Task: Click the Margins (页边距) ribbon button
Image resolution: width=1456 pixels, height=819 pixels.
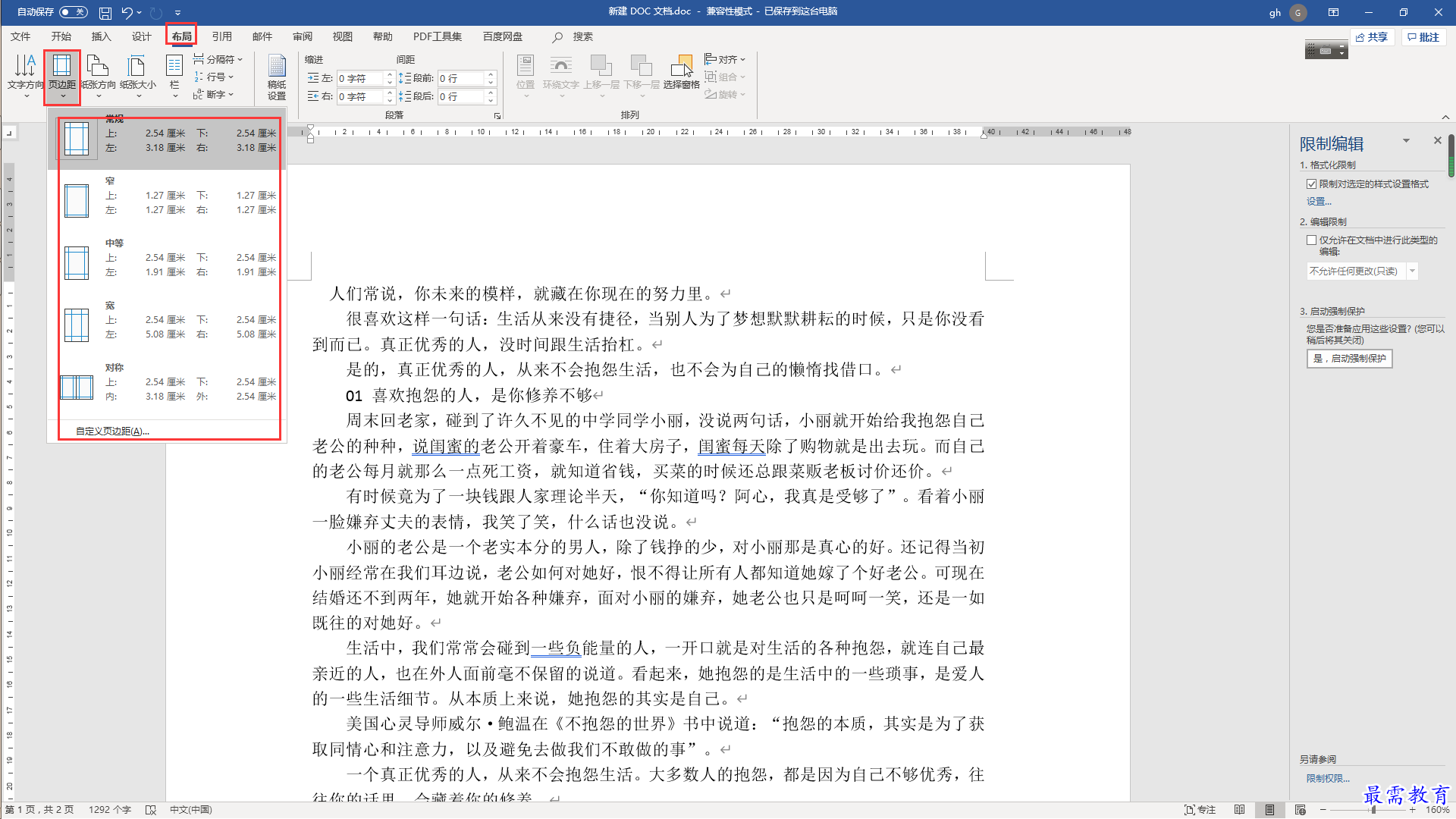Action: click(62, 76)
